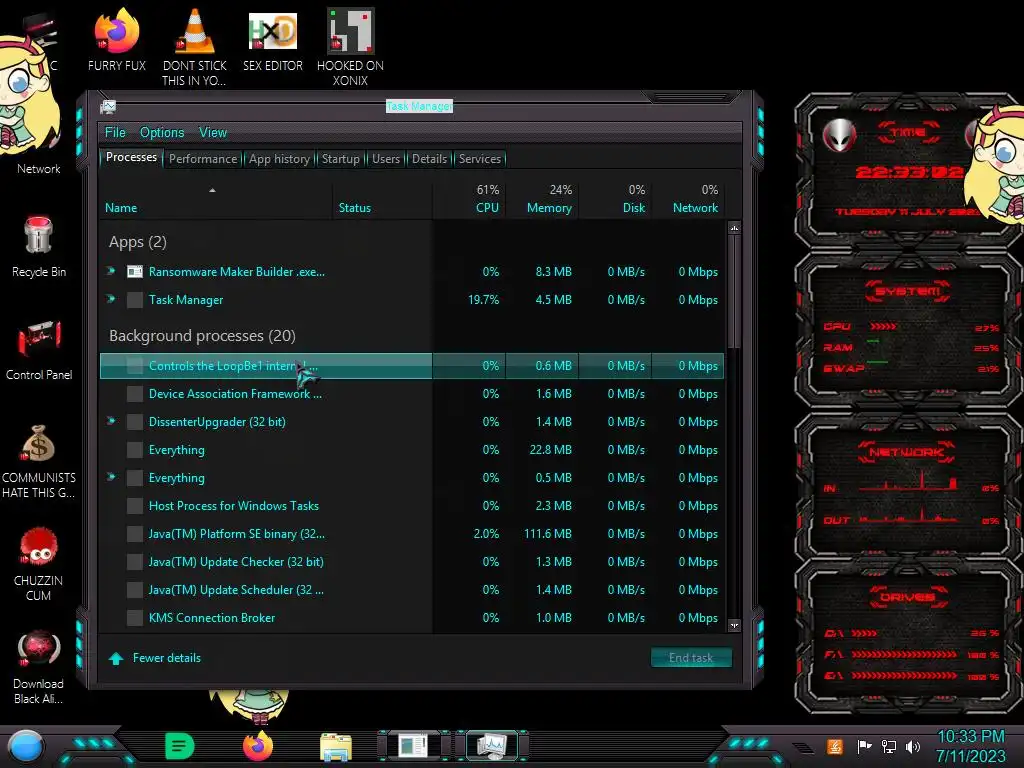
Task: Click the process list scrollbar down arrow
Action: [x=734, y=625]
